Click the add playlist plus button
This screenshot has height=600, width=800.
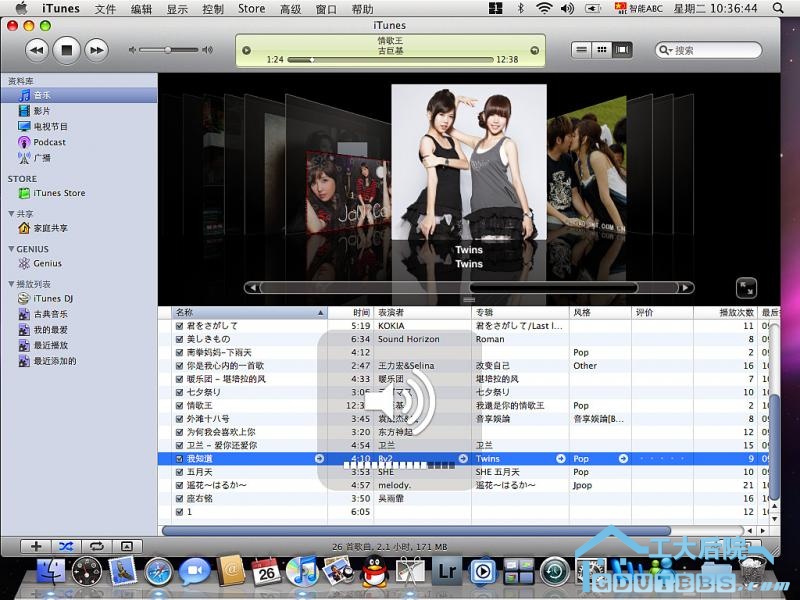(36, 546)
